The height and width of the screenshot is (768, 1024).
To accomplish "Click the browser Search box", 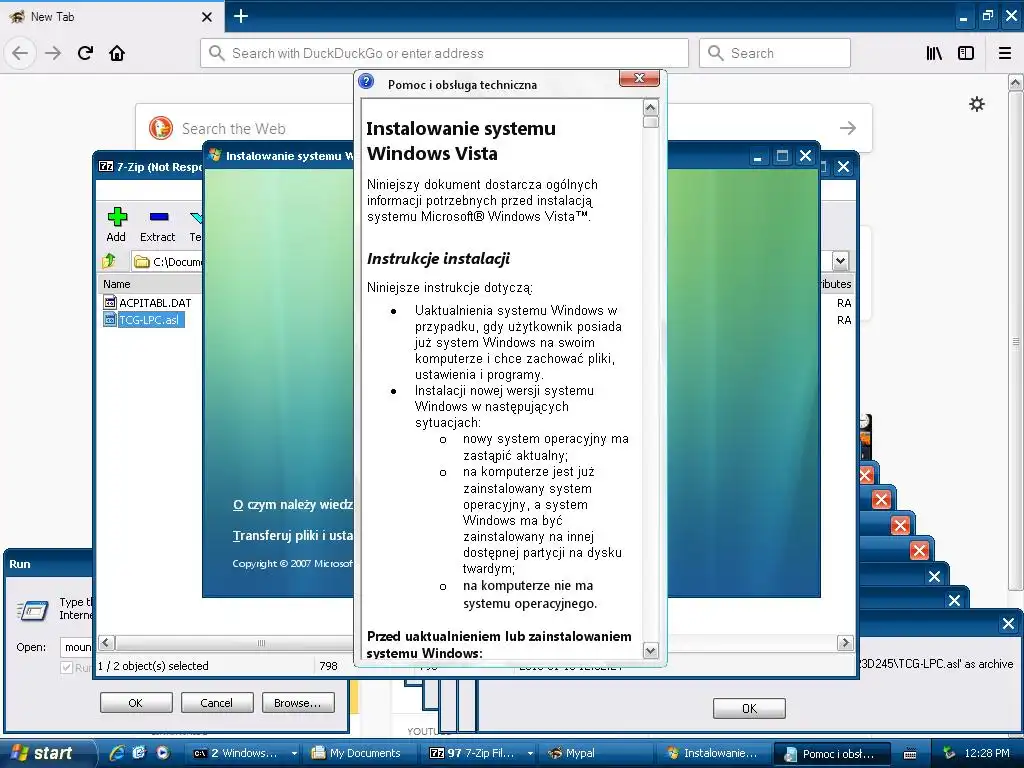I will [x=775, y=53].
